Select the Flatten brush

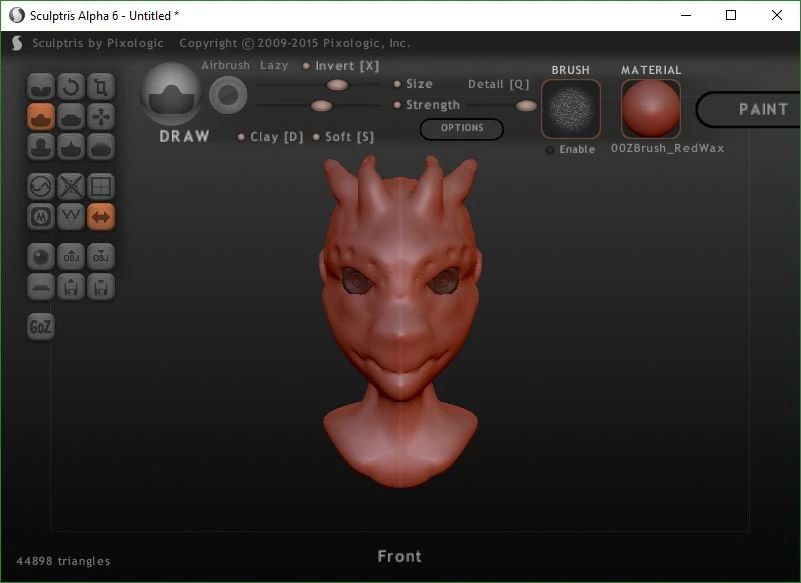pos(70,116)
